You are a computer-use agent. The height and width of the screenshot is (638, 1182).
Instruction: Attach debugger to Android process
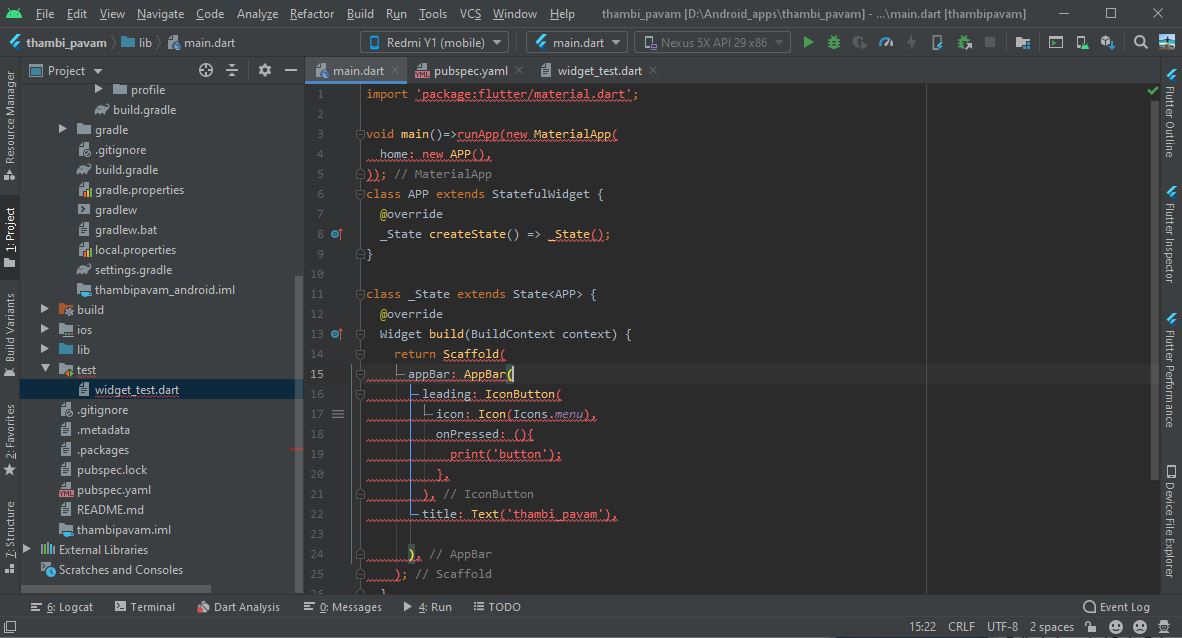[x=964, y=42]
